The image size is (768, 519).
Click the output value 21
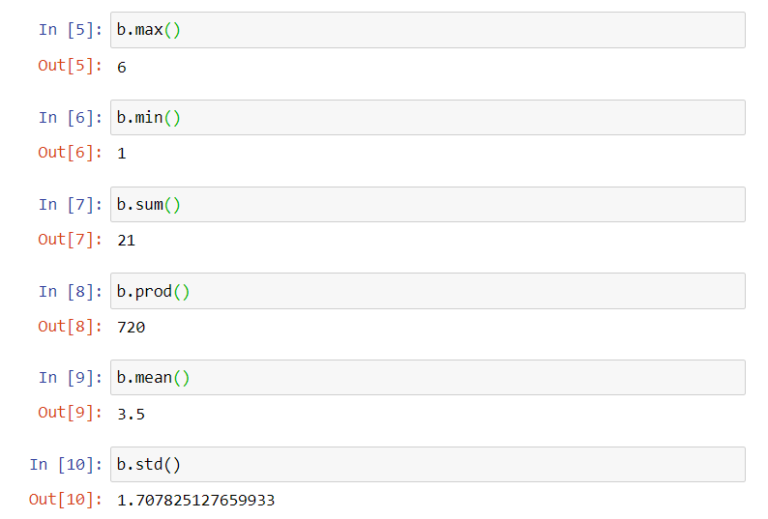(x=126, y=240)
